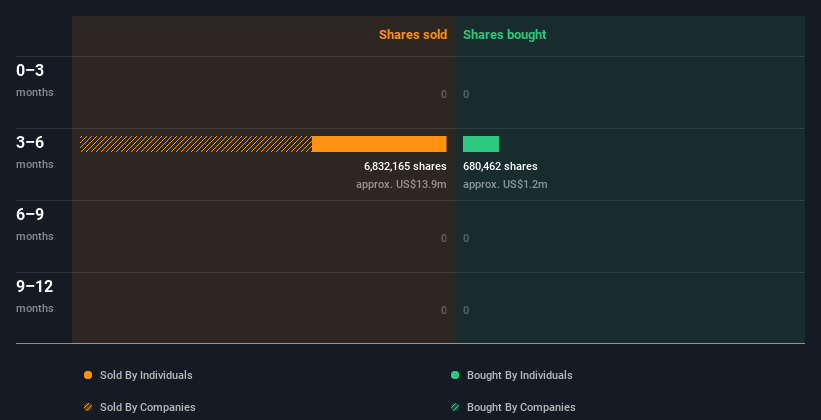Click the 6,832,165 shares sold figure
821x420 pixels.
405,166
